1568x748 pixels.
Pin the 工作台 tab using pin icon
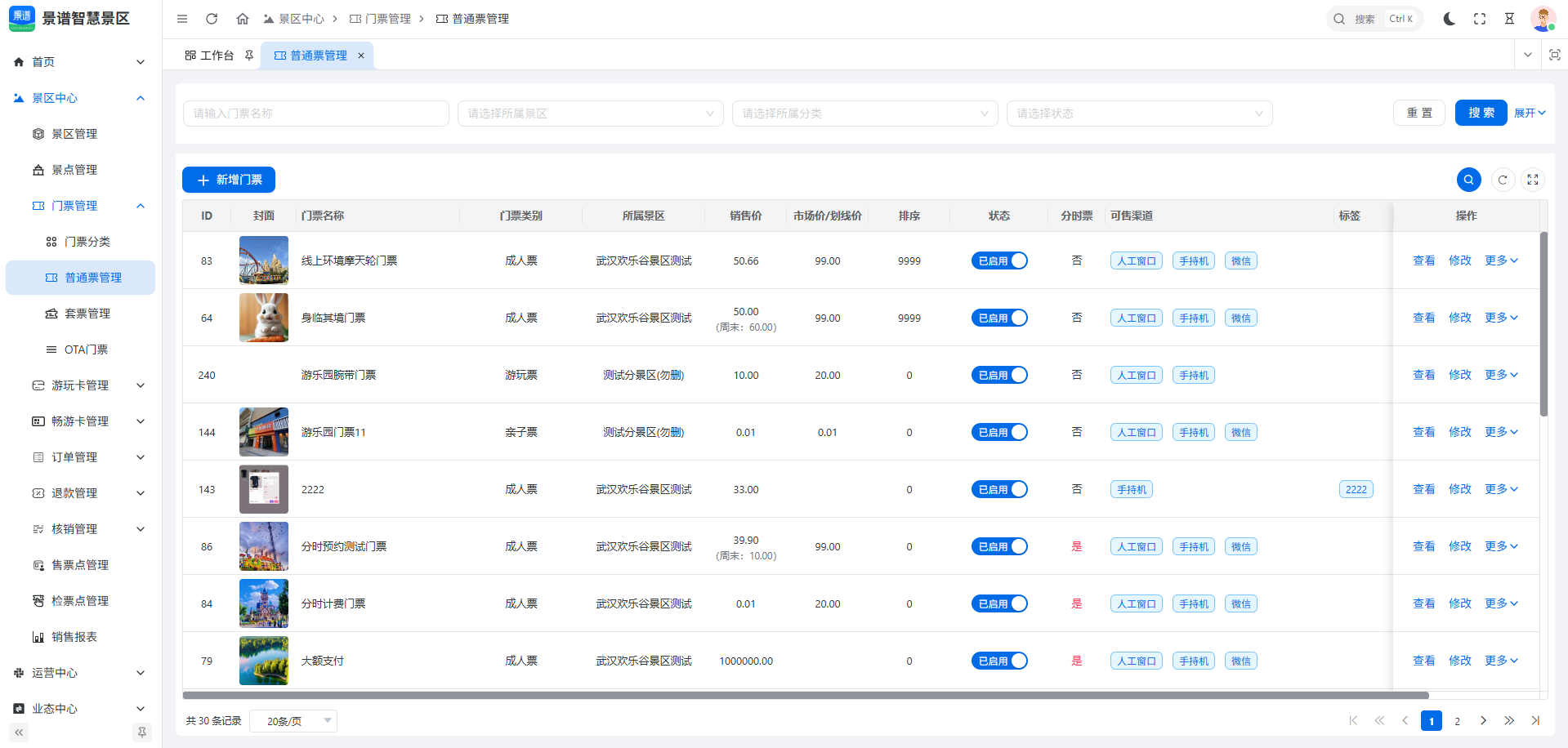click(249, 56)
